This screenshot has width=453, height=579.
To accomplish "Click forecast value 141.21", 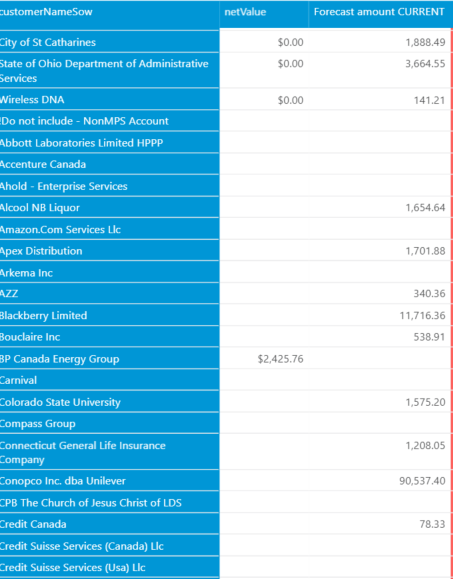I will (429, 100).
